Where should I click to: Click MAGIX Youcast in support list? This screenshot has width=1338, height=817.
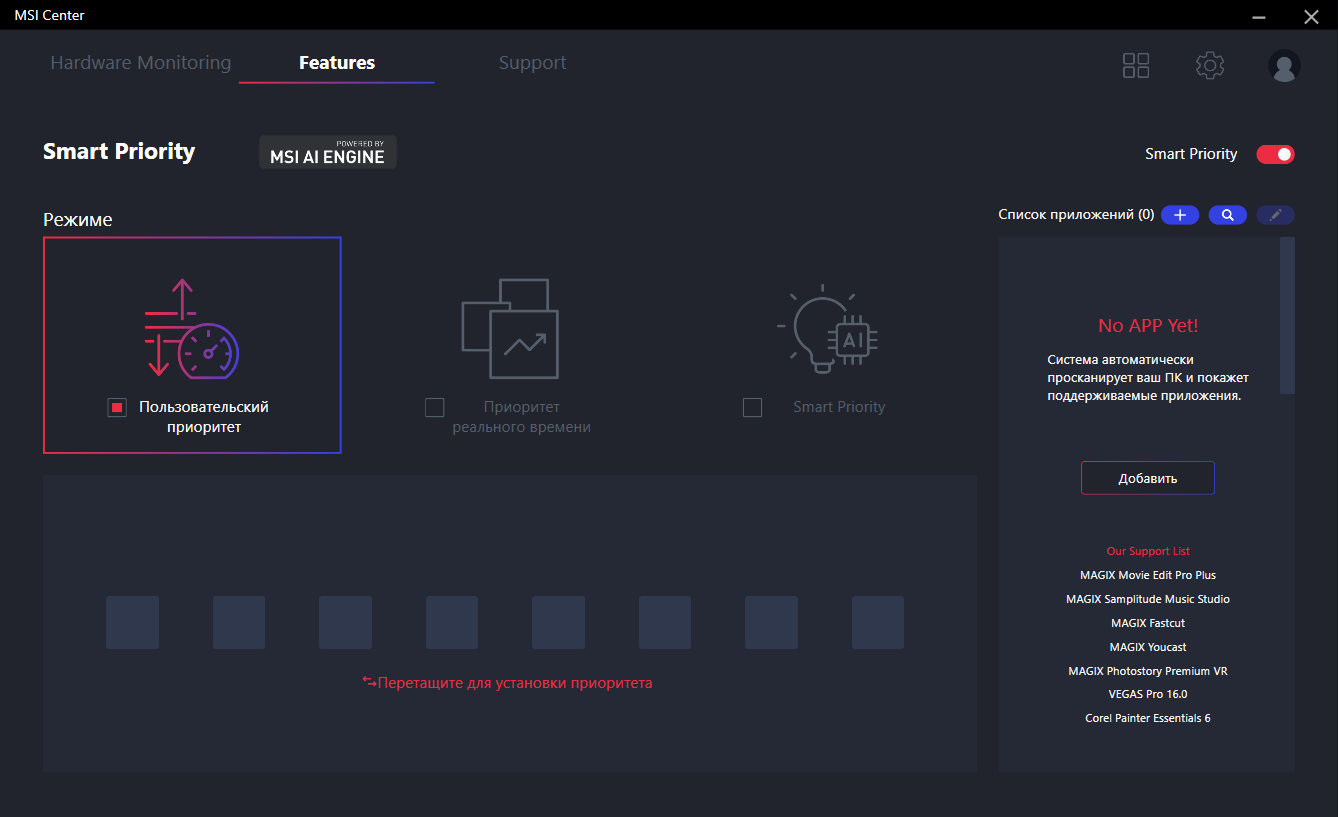coord(1148,647)
